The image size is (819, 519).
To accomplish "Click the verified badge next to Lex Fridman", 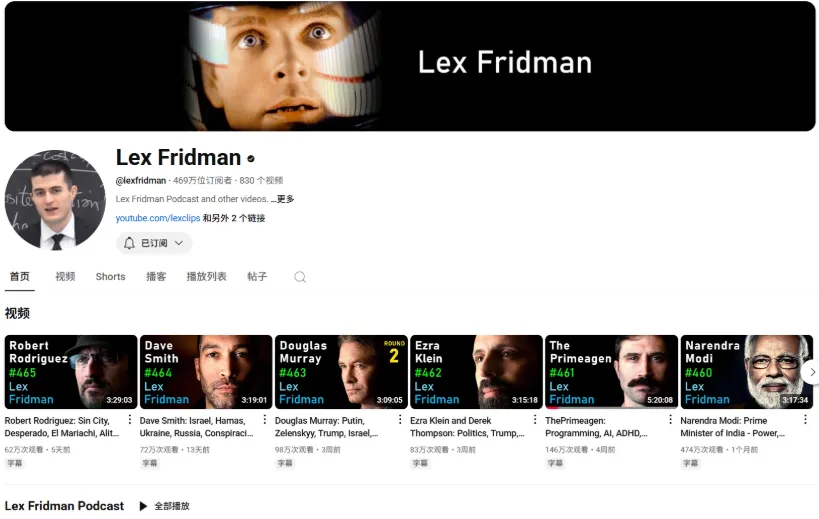I will [x=251, y=159].
